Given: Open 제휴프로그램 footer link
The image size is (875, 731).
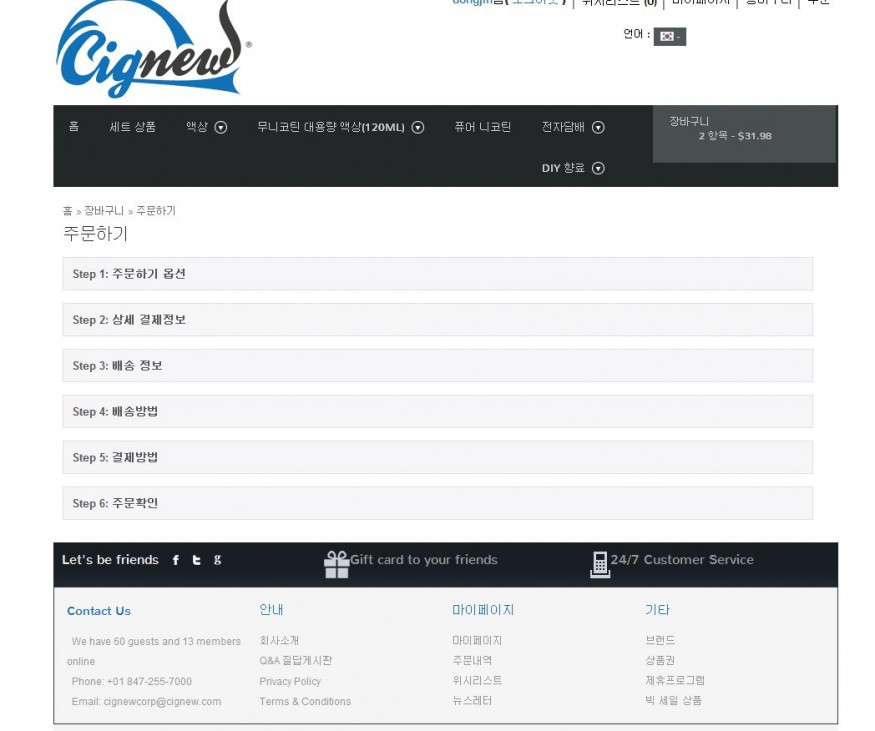Looking at the screenshot, I should [x=675, y=680].
